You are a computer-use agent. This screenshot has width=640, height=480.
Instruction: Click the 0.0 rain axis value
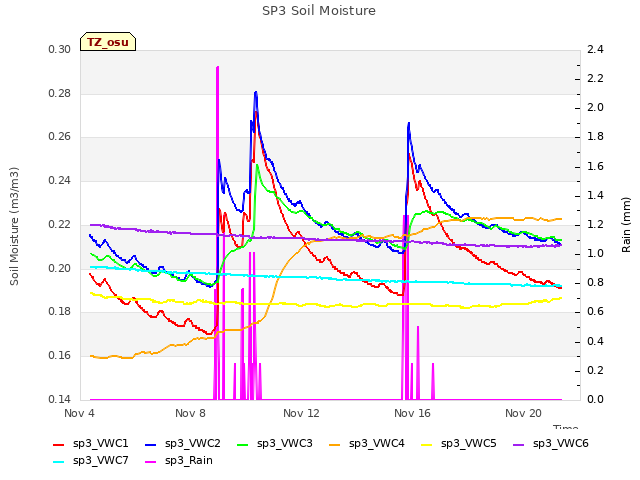(x=596, y=399)
